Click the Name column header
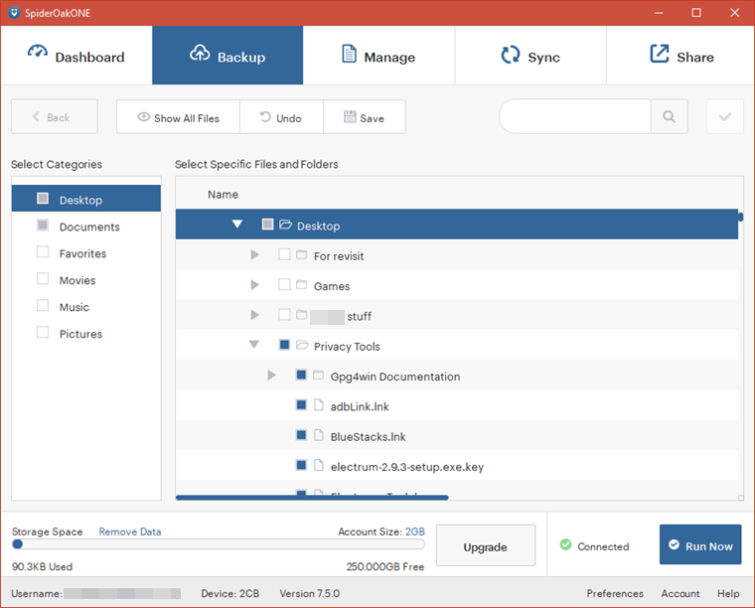This screenshot has height=608, width=755. [x=223, y=194]
